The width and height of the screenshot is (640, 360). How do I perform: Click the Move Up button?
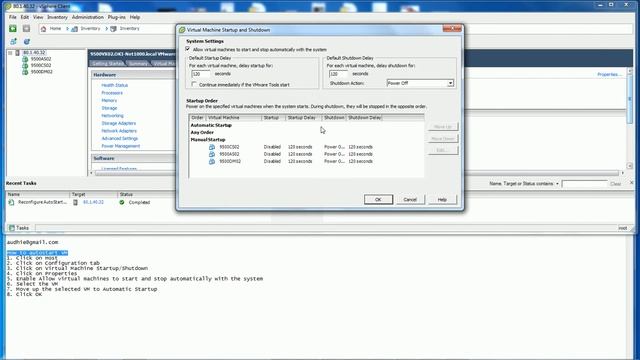[x=443, y=127]
